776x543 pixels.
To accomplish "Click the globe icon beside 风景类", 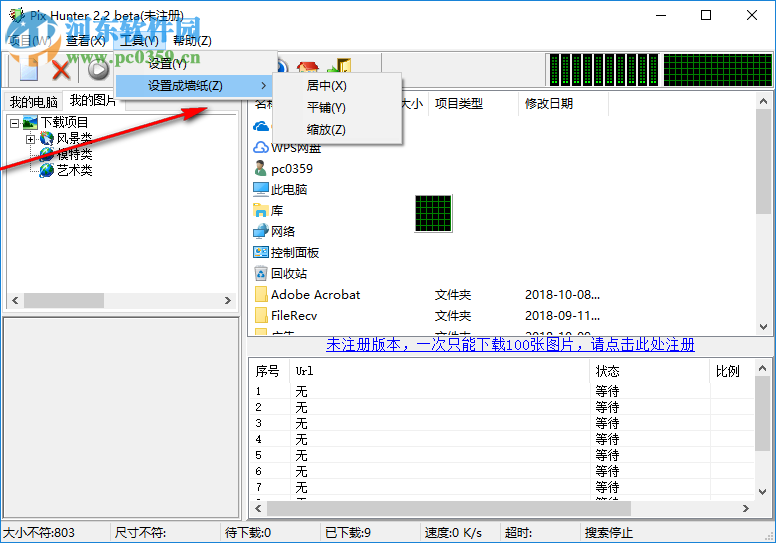I will coord(47,138).
